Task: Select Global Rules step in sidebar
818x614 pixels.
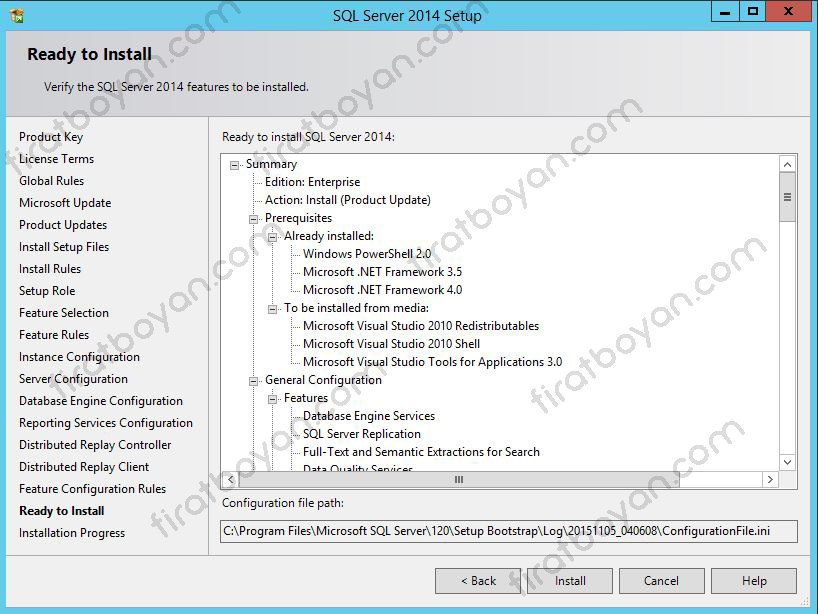Action: pyautogui.click(x=51, y=180)
